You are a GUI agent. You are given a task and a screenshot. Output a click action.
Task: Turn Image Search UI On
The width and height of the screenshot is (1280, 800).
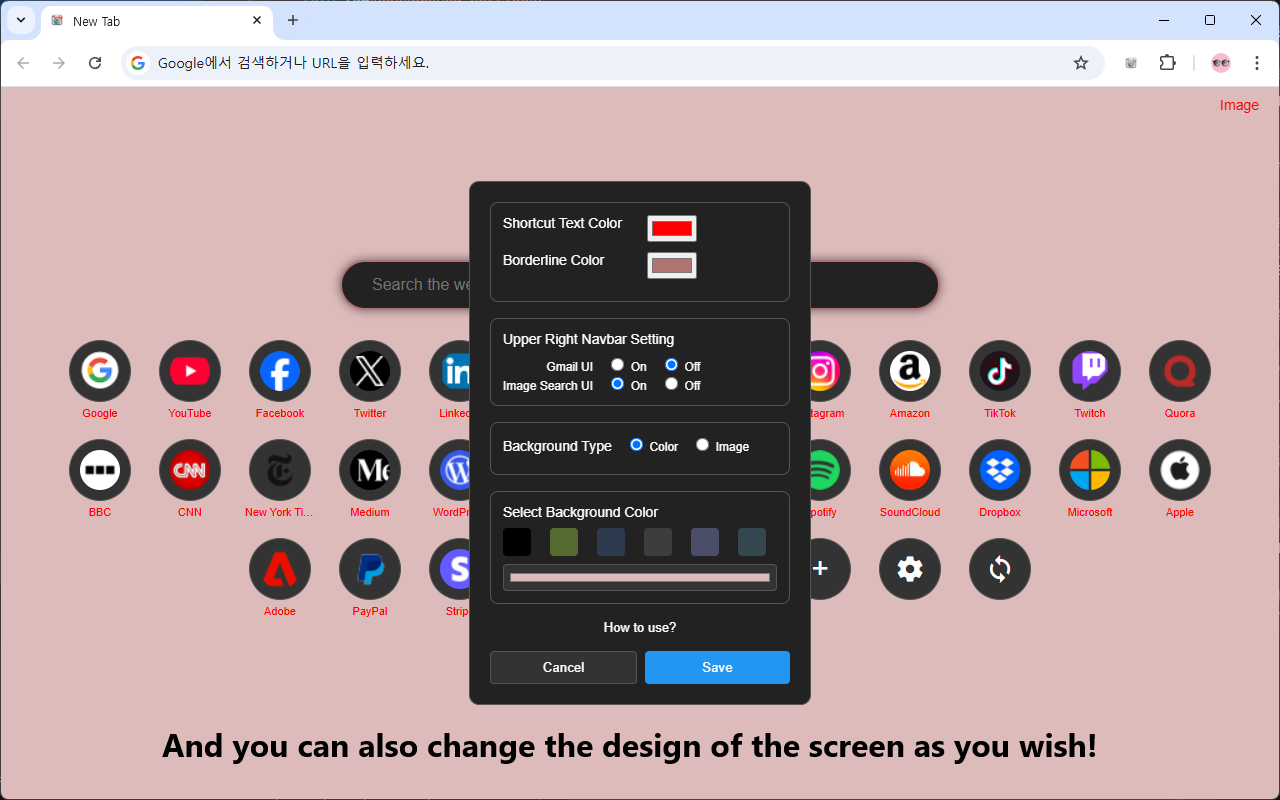[618, 384]
